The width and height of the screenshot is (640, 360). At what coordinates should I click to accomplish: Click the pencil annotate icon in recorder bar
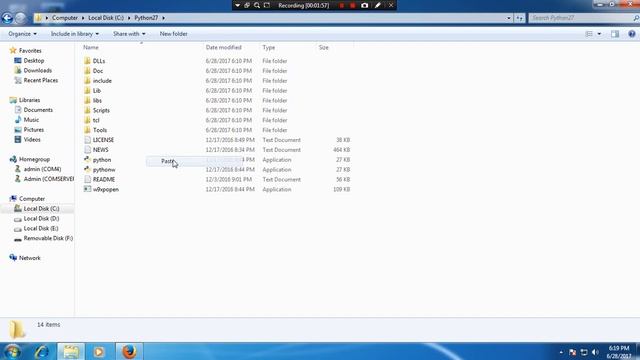378,5
